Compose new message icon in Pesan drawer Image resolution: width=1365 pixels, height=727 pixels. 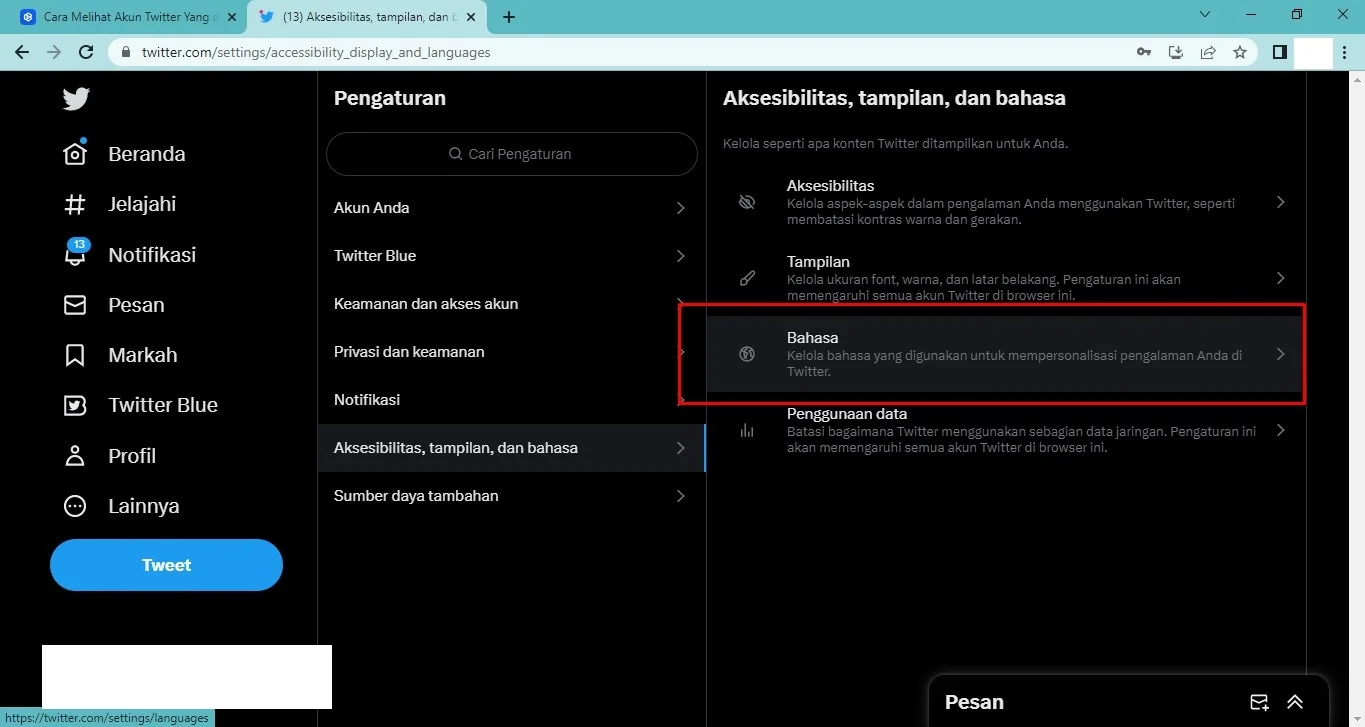click(x=1260, y=702)
